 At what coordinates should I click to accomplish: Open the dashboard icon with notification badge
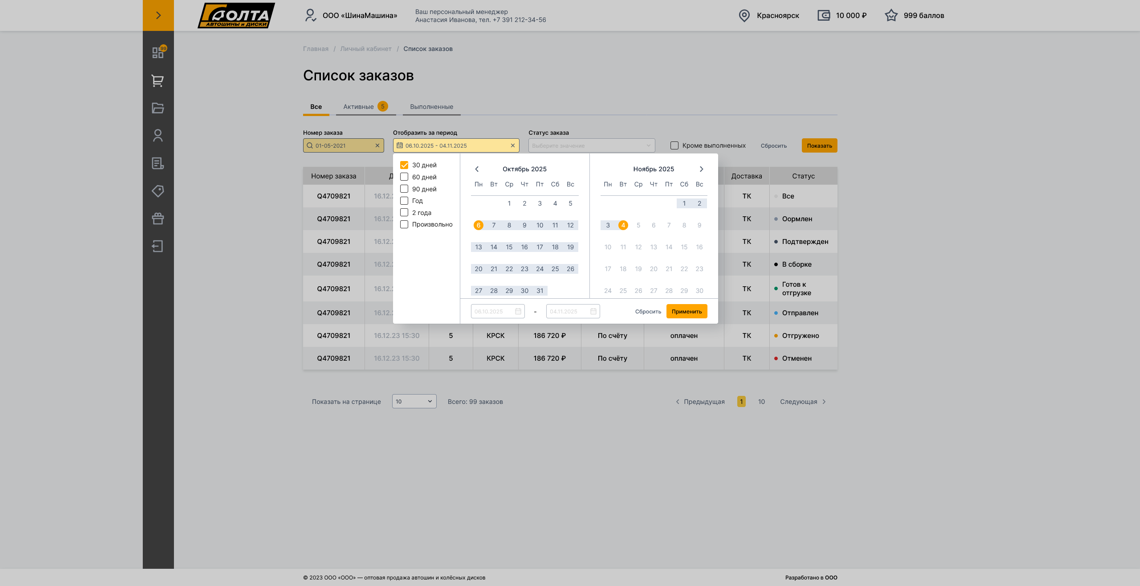pos(157,53)
